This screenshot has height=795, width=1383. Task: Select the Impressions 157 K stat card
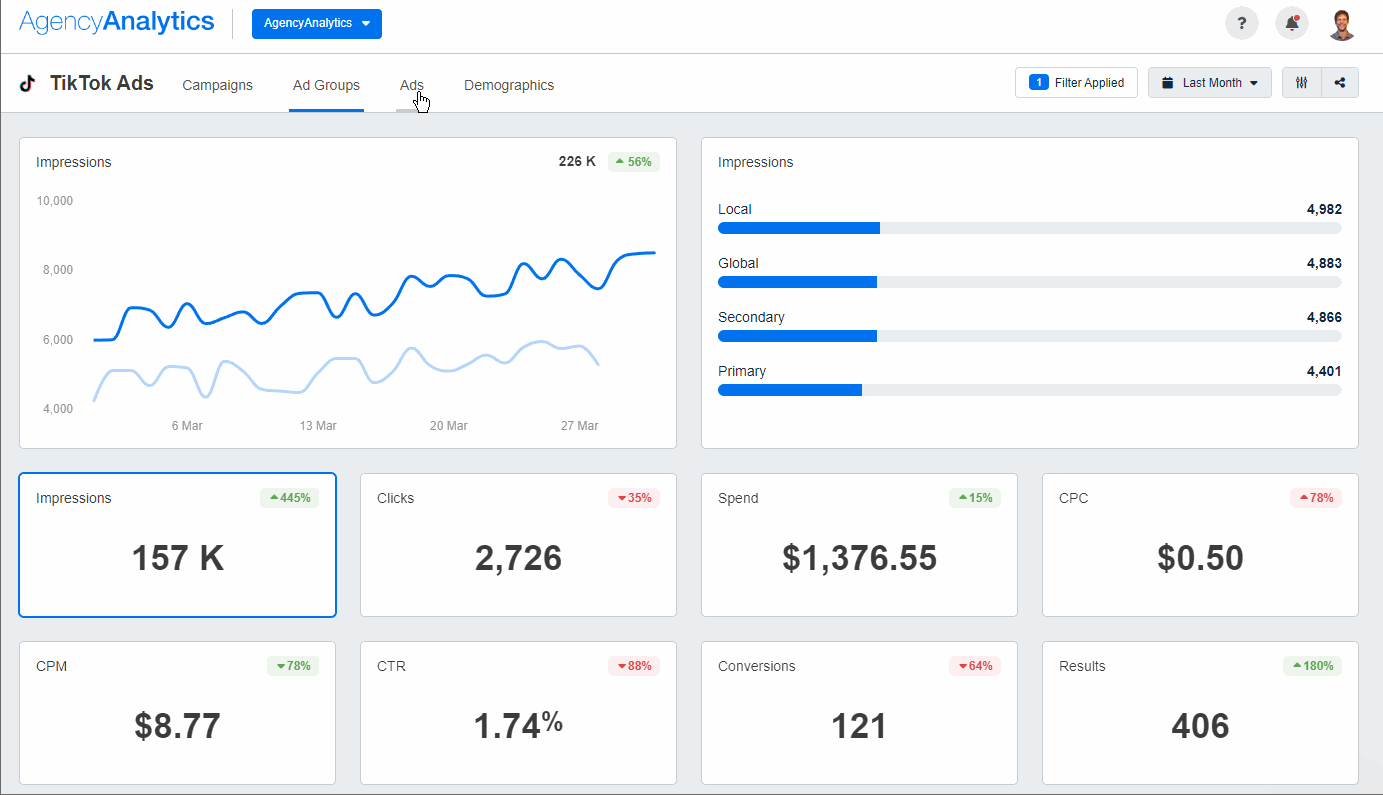pos(177,545)
